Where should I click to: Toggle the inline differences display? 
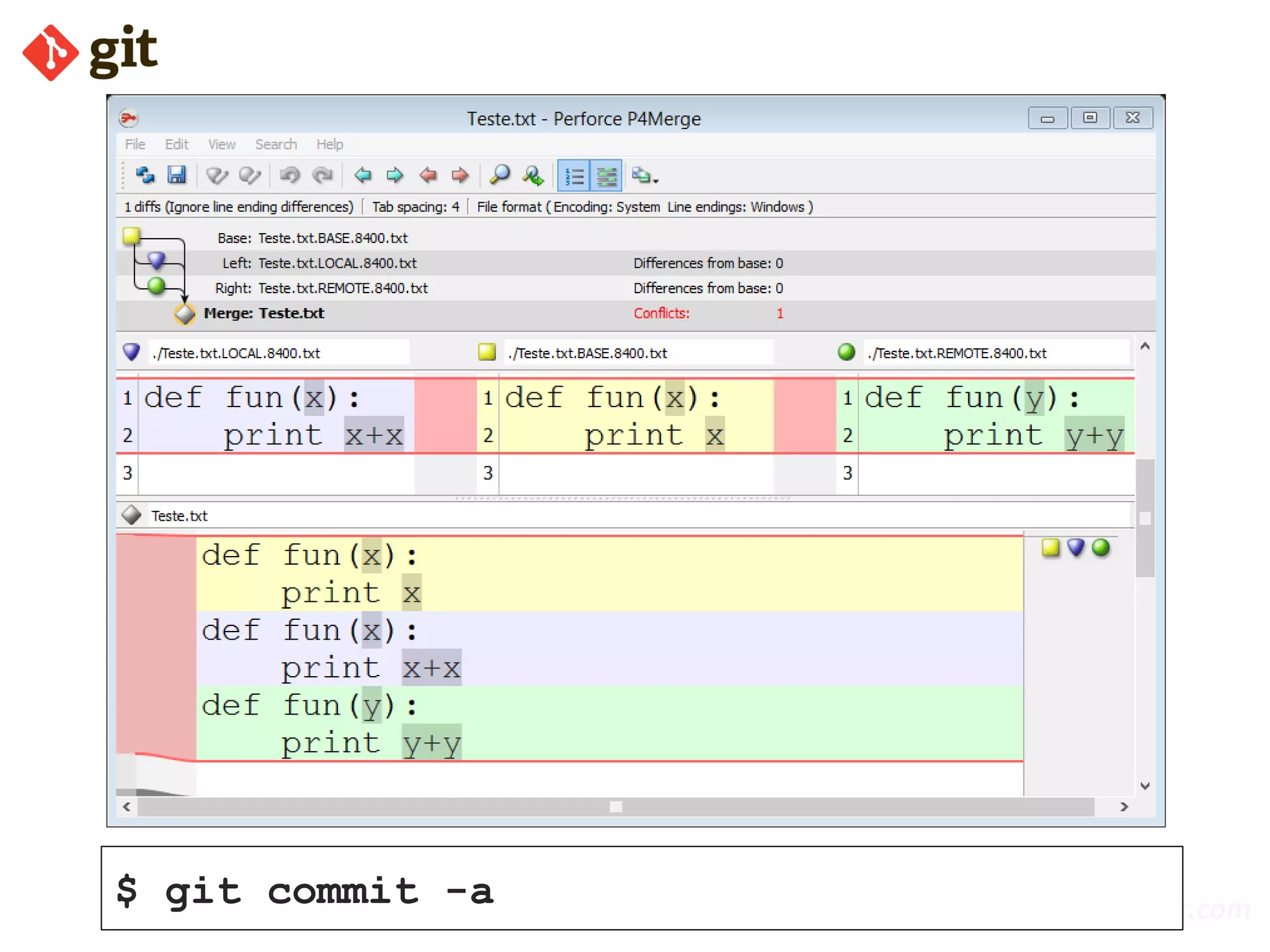(x=606, y=176)
